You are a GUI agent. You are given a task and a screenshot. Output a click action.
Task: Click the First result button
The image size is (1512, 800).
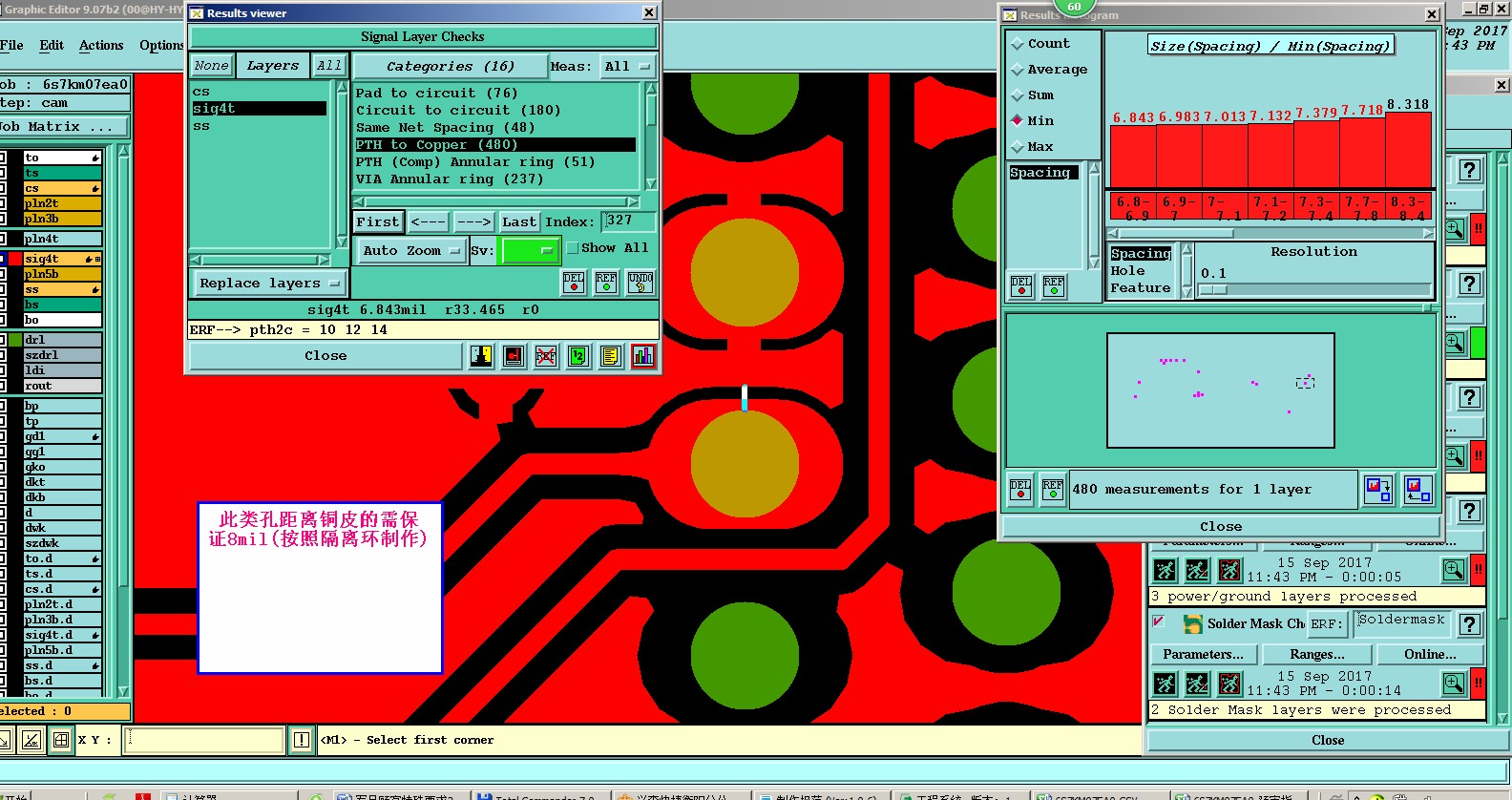point(378,222)
